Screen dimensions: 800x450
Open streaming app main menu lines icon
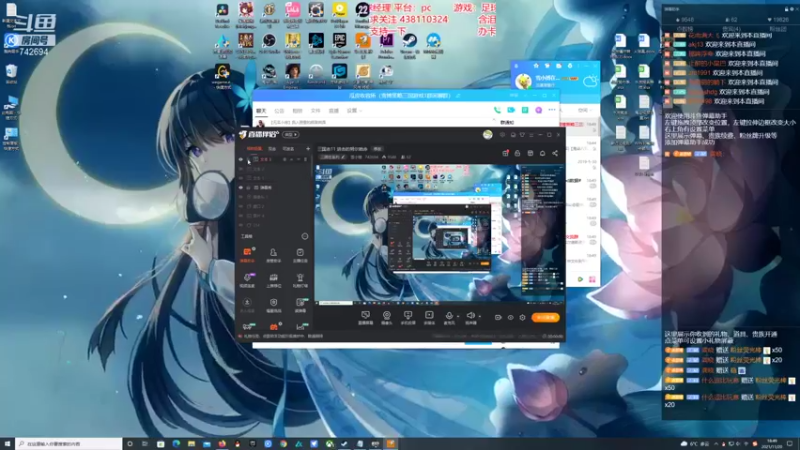click(x=531, y=135)
